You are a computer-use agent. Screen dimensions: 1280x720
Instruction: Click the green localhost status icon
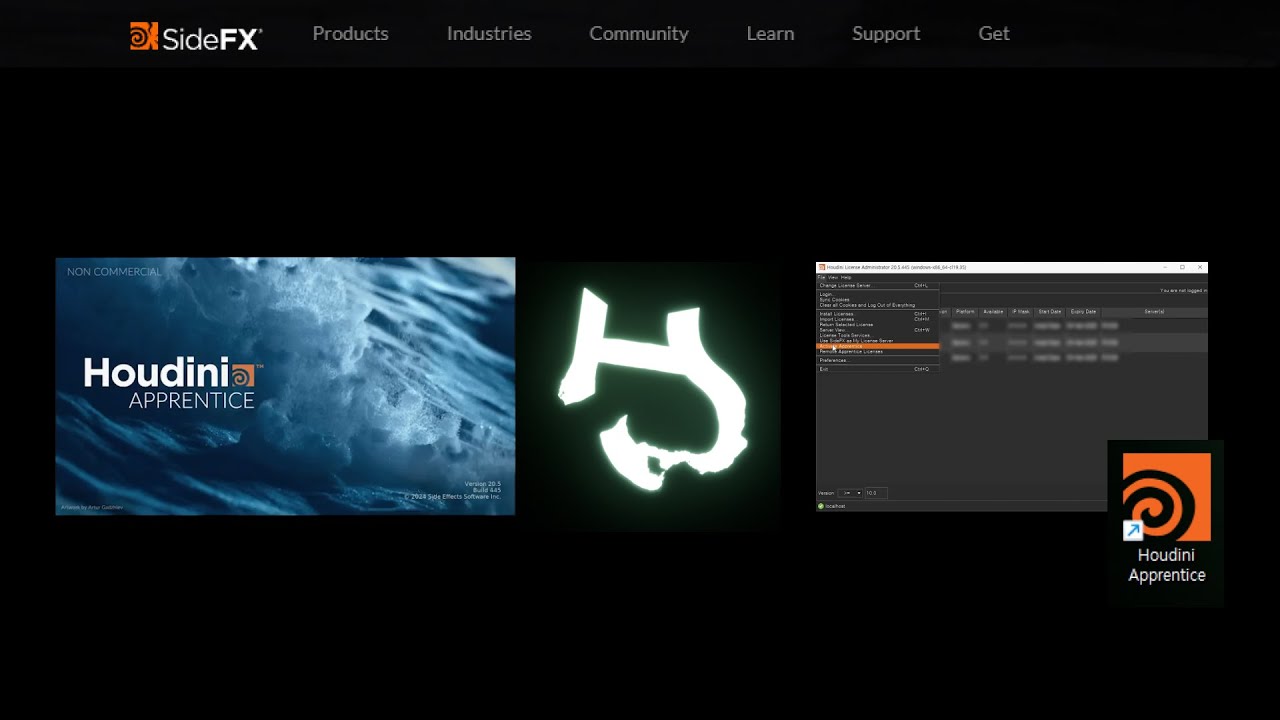pyautogui.click(x=821, y=506)
